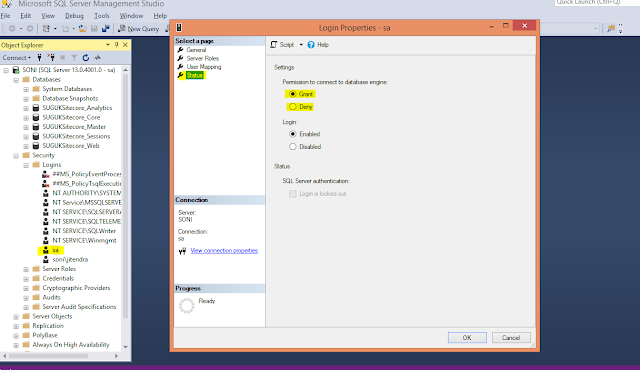Select the Audits folder
The image size is (640, 370).
tap(51, 297)
